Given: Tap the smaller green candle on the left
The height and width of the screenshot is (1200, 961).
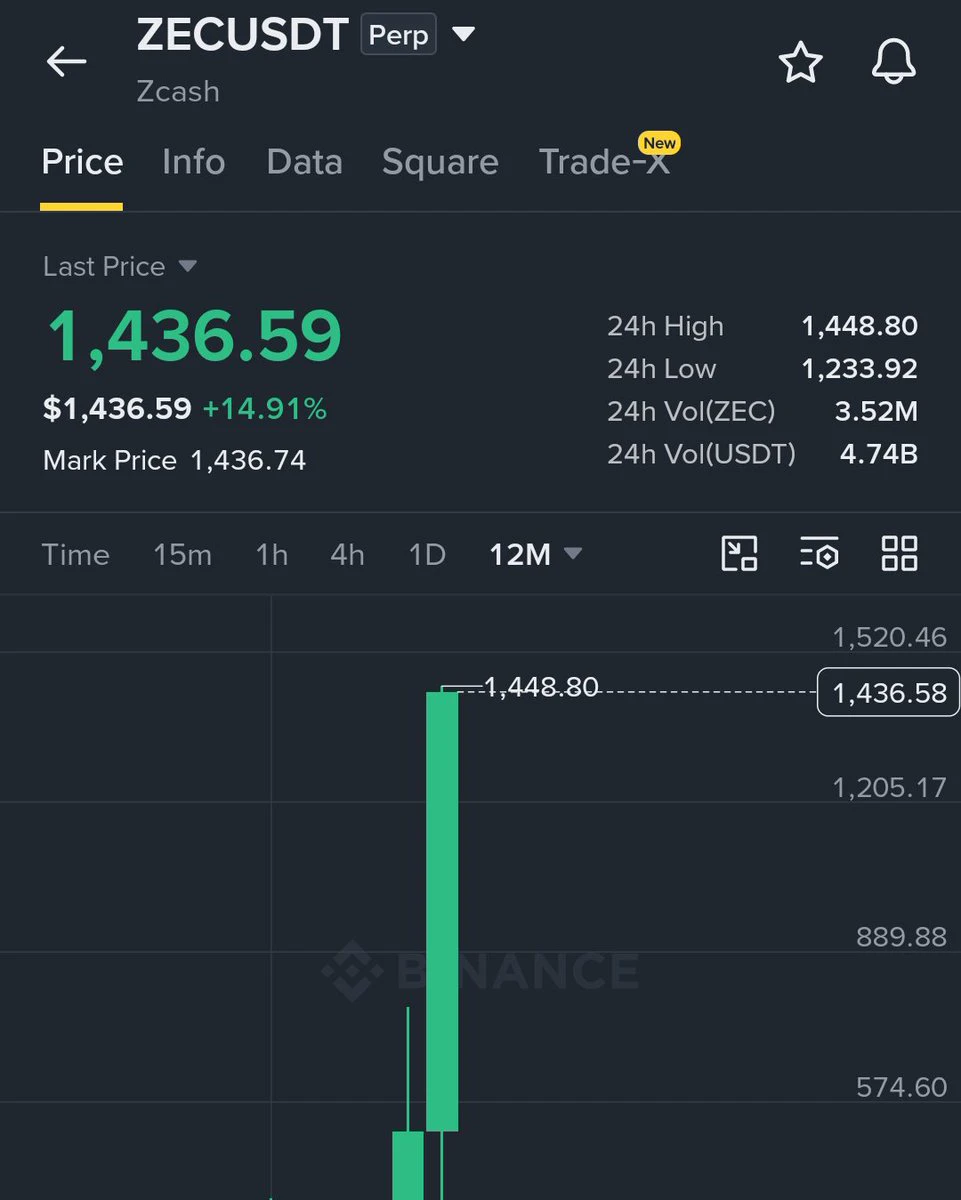Looking at the screenshot, I should [408, 1165].
